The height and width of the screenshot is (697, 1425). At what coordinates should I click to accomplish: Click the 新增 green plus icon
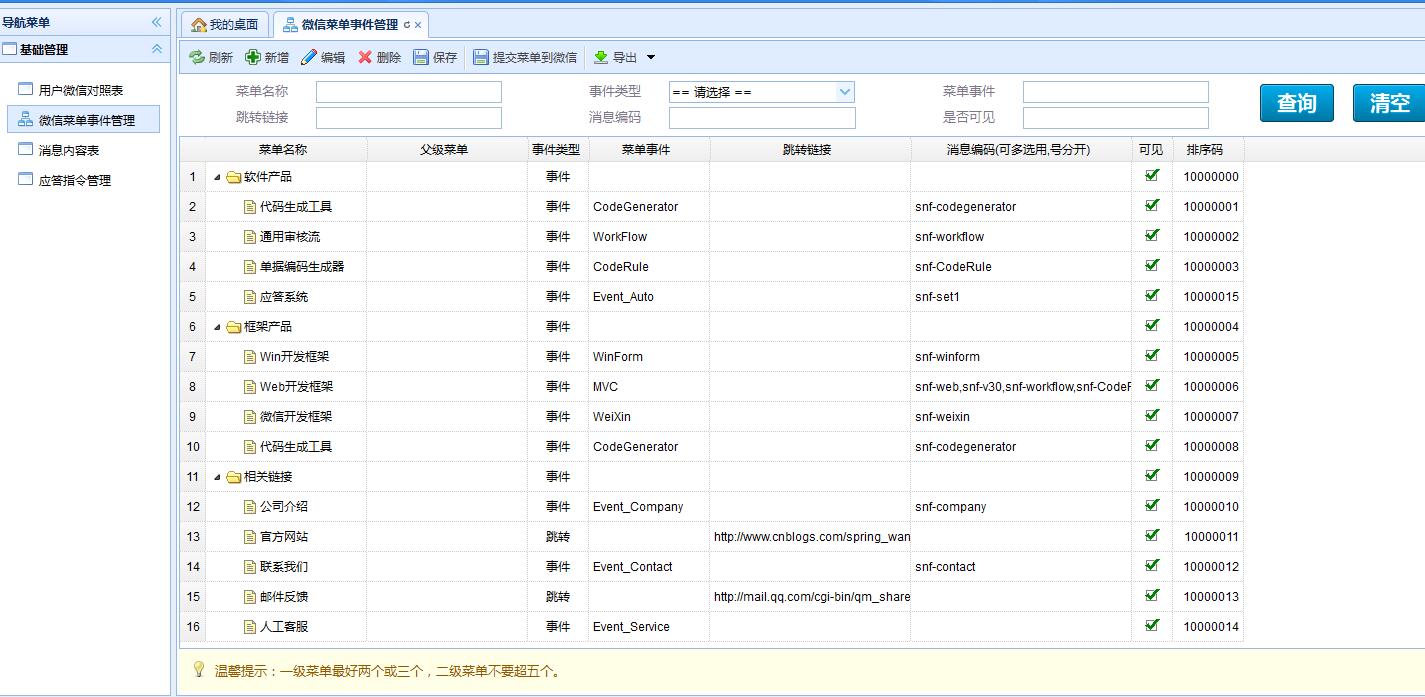pyautogui.click(x=253, y=58)
